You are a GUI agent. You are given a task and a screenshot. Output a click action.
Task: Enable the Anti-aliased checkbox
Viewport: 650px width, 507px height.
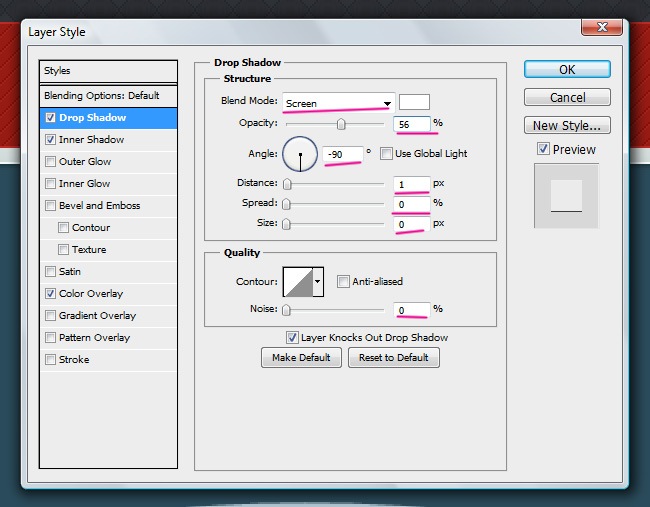[x=343, y=282]
